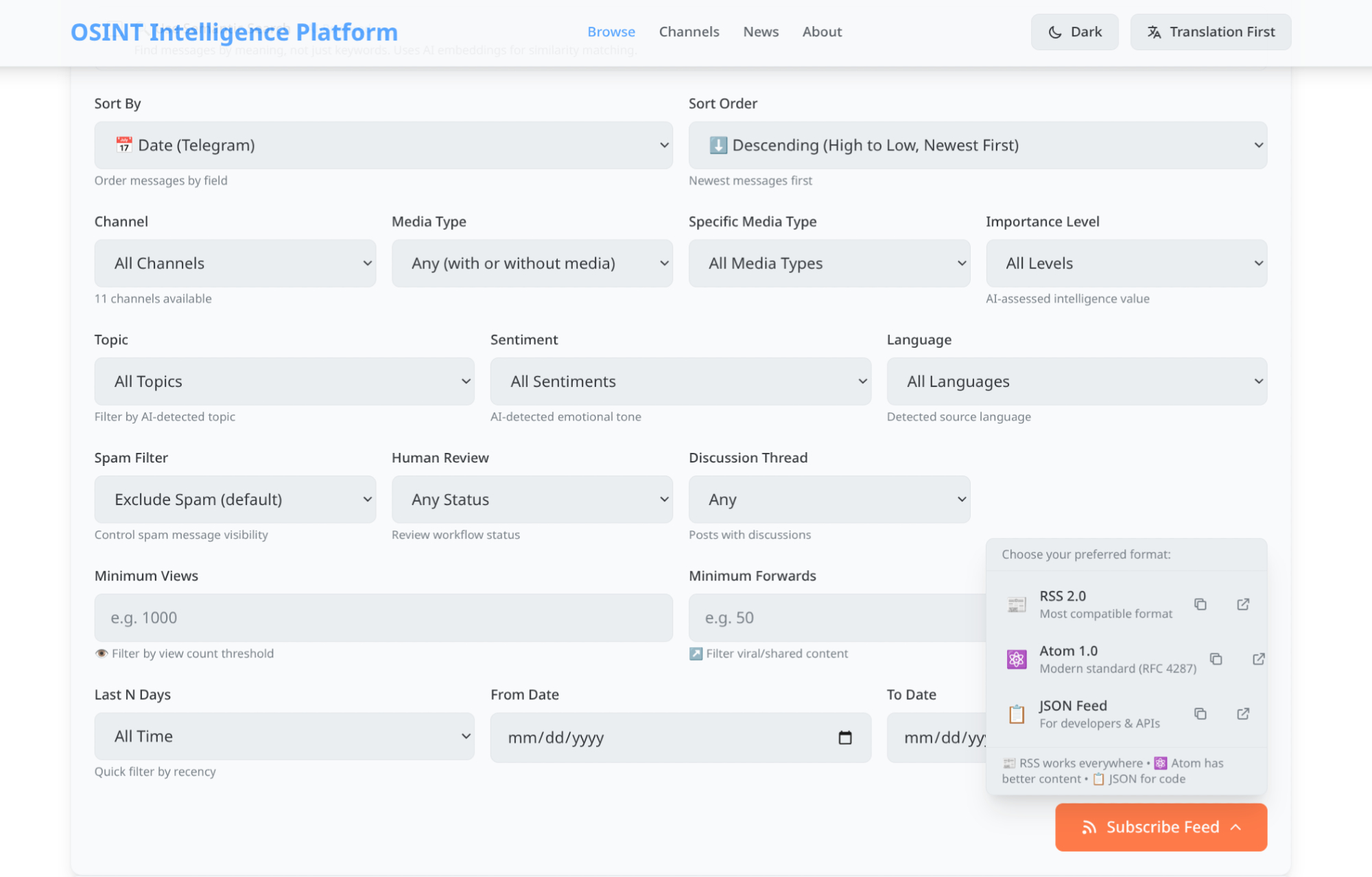
Task: Collapse the Subscribe Feed menu
Action: tap(1161, 827)
